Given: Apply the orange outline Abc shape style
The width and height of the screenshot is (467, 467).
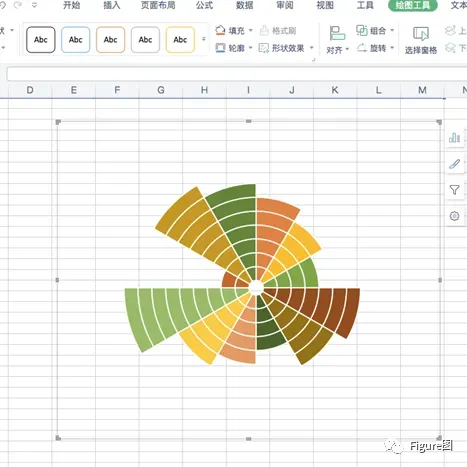Looking at the screenshot, I should [110, 40].
